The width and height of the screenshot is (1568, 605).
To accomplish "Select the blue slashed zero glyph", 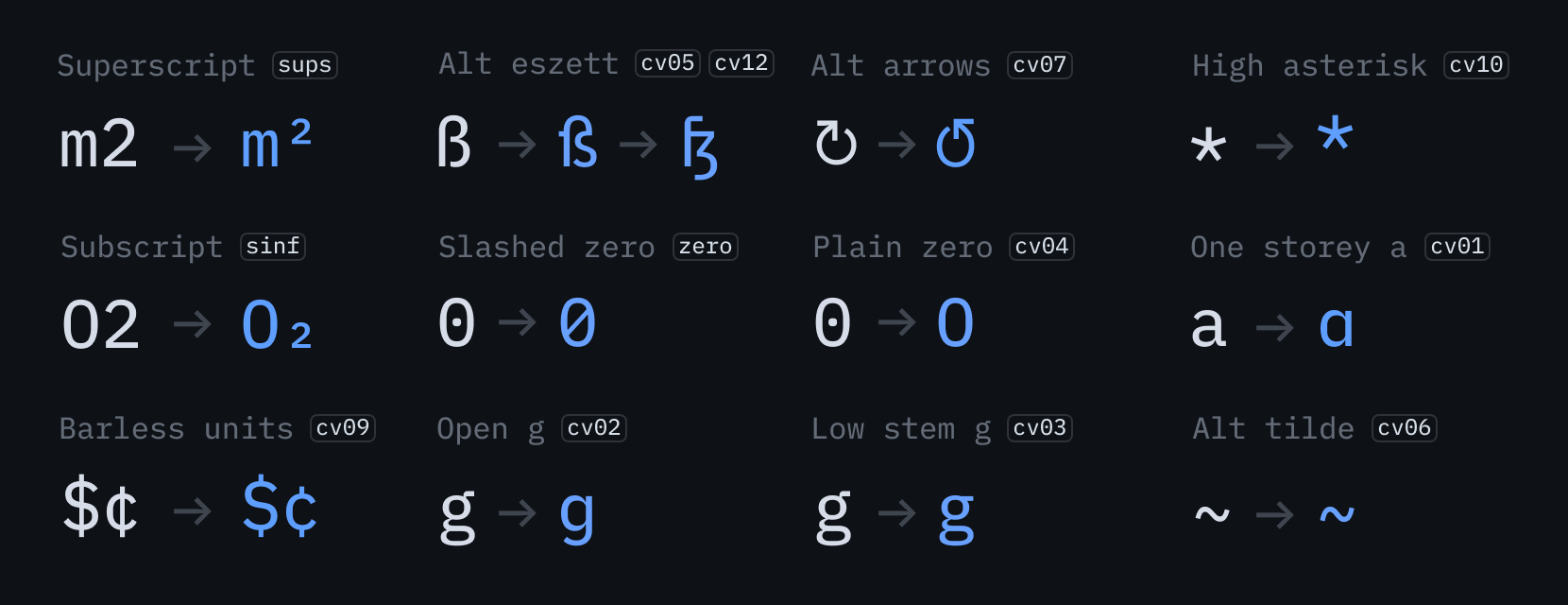I will 577,323.
